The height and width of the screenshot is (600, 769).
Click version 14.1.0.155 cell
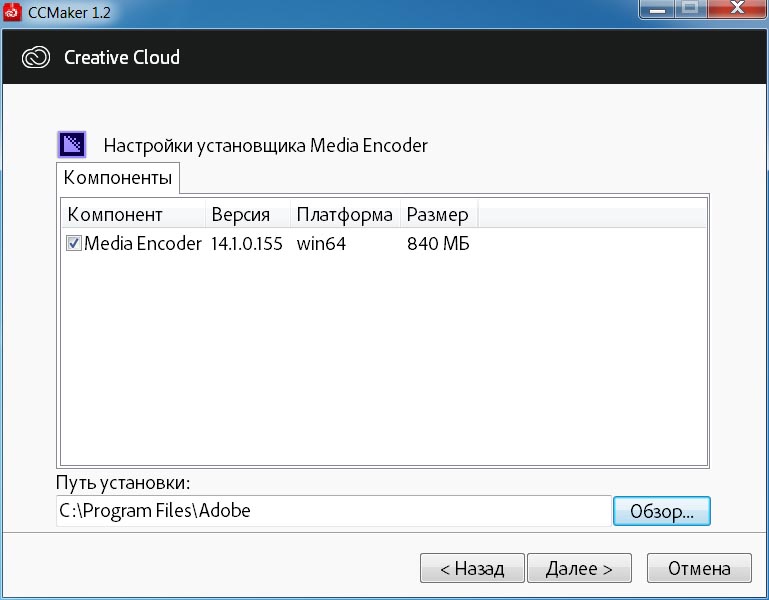tap(246, 243)
